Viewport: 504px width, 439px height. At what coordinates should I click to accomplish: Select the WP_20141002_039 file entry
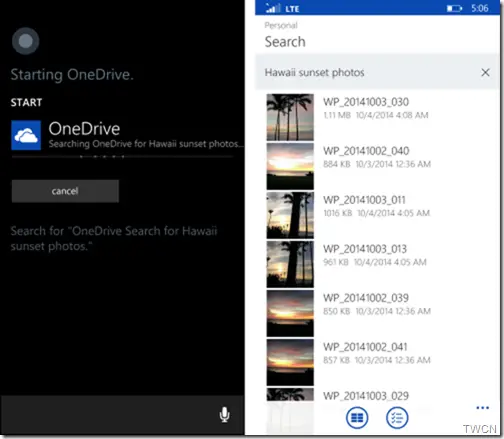coord(377,313)
